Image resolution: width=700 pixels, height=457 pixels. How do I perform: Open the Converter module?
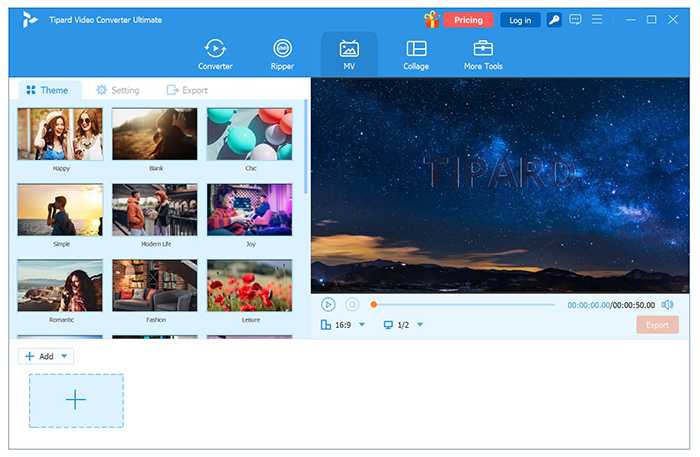click(x=215, y=54)
